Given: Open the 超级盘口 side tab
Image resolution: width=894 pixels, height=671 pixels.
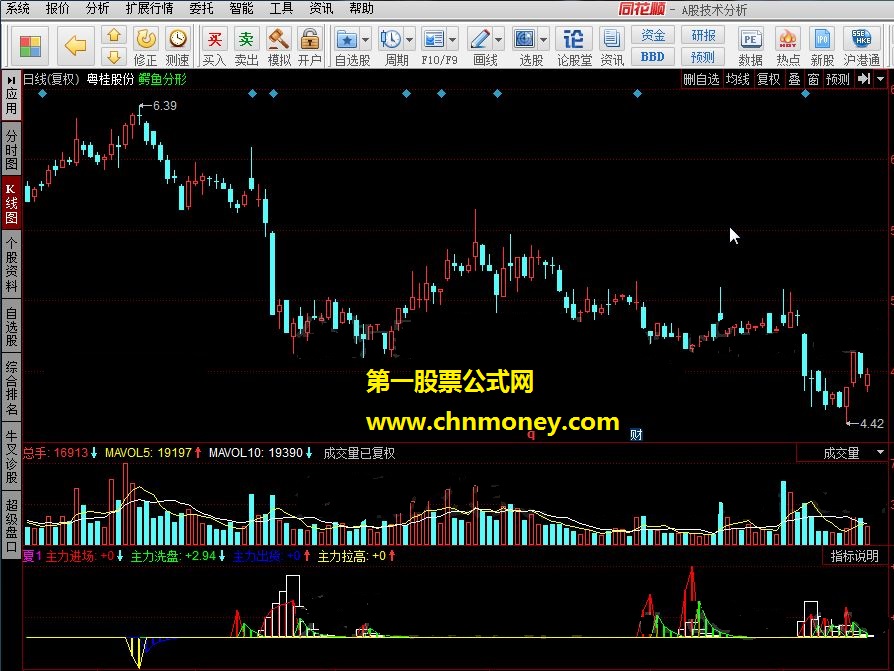Looking at the screenshot, I should point(11,524).
